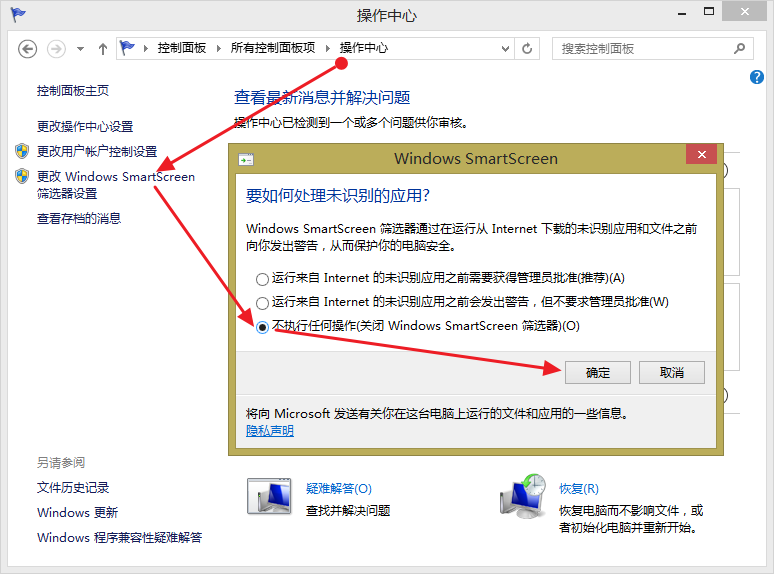Viewport: 774px width, 574px height.
Task: Open help with the blue question mark icon
Action: coord(757,77)
